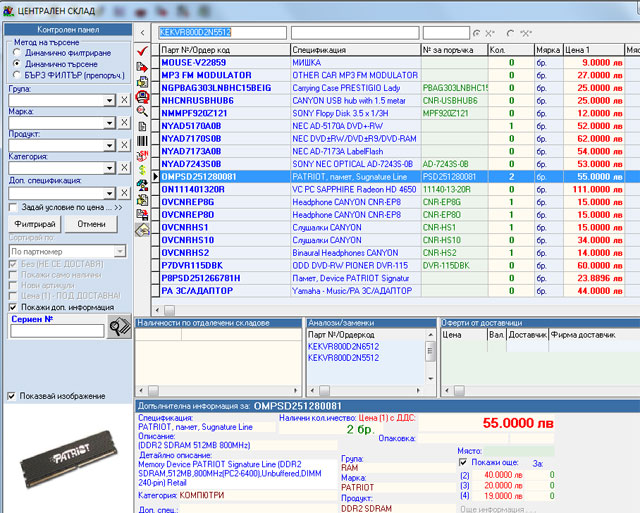Viewport: 640px width, 513px height.
Task: Open the Категория dropdown
Action: point(109,168)
